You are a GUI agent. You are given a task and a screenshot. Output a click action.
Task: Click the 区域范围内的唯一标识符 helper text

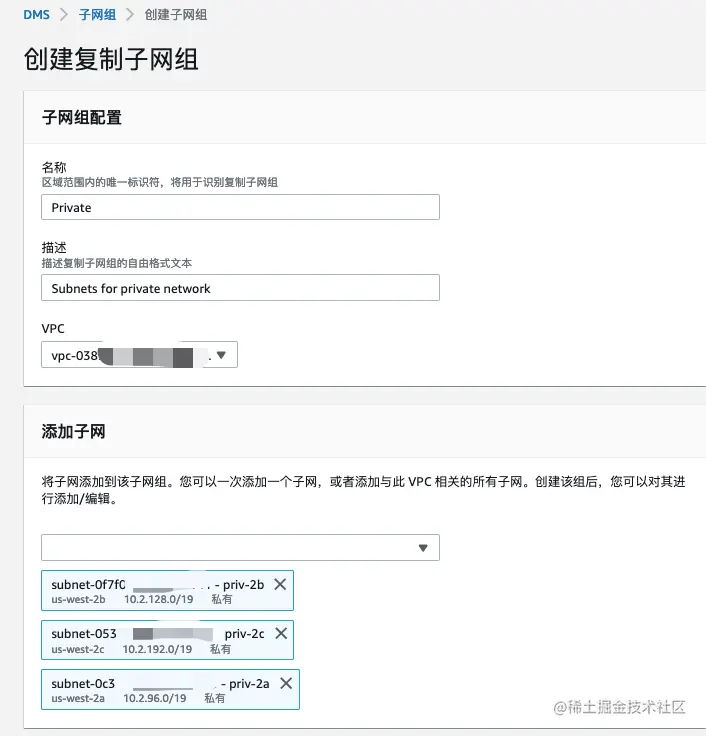pyautogui.click(x=160, y=182)
